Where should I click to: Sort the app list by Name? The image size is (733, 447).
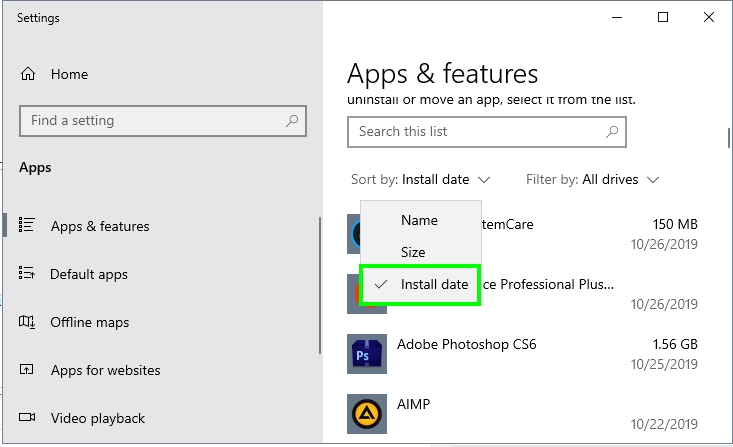[x=419, y=220]
